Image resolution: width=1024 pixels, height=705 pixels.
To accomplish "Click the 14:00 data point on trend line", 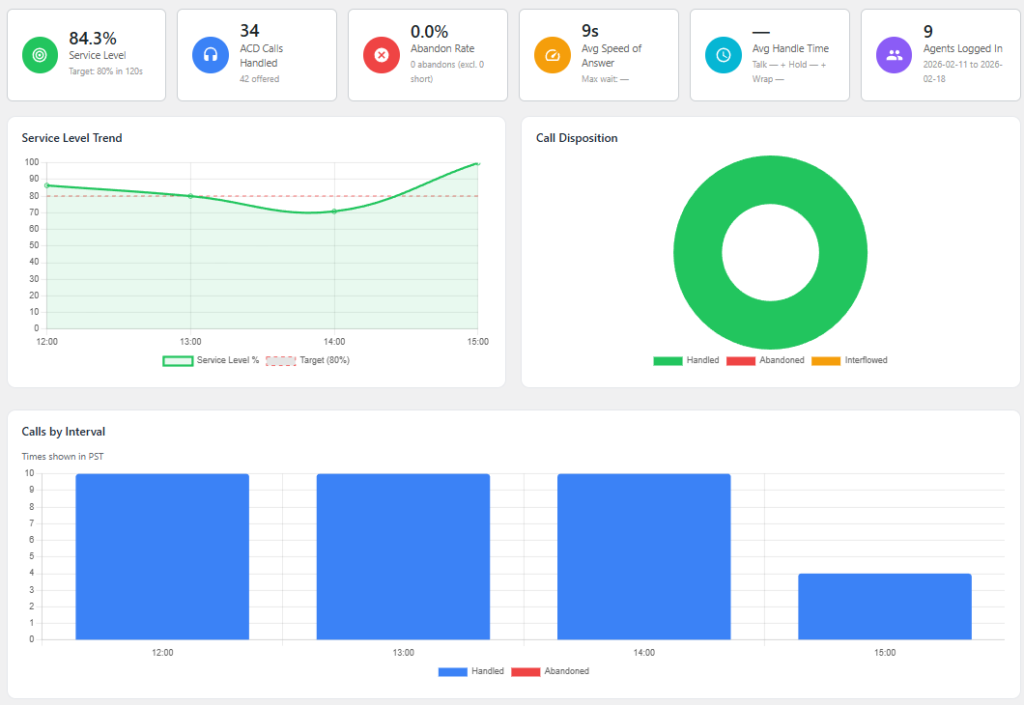I will pos(334,211).
